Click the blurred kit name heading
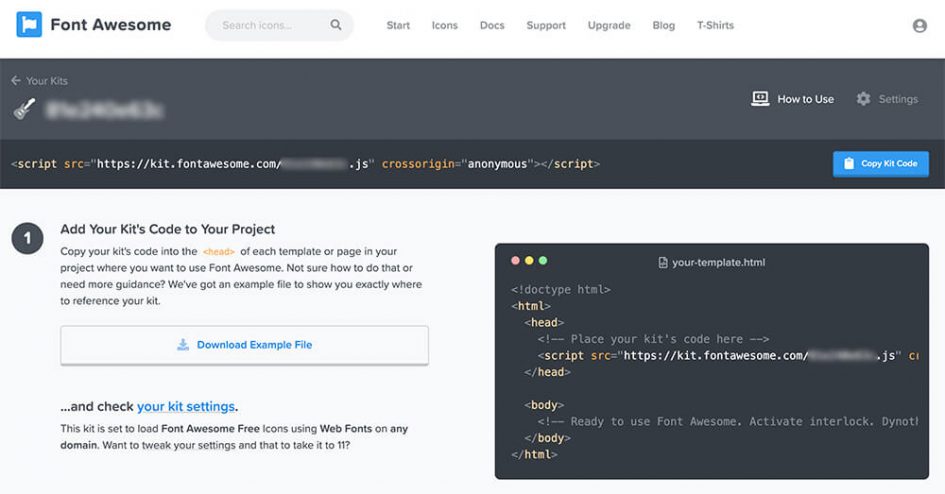The width and height of the screenshot is (945, 494). (105, 110)
